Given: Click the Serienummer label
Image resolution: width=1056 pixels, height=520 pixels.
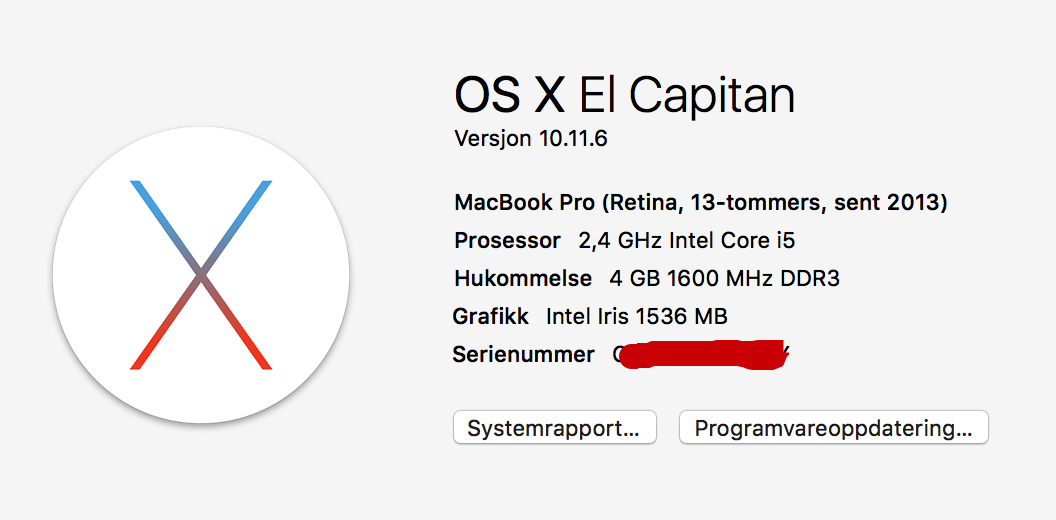Looking at the screenshot, I should point(523,355).
